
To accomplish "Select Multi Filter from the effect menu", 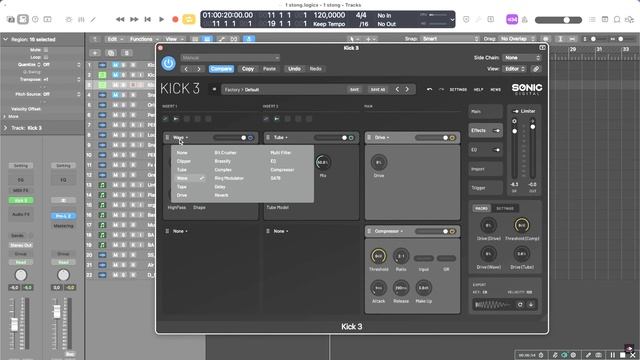I will (x=281, y=153).
